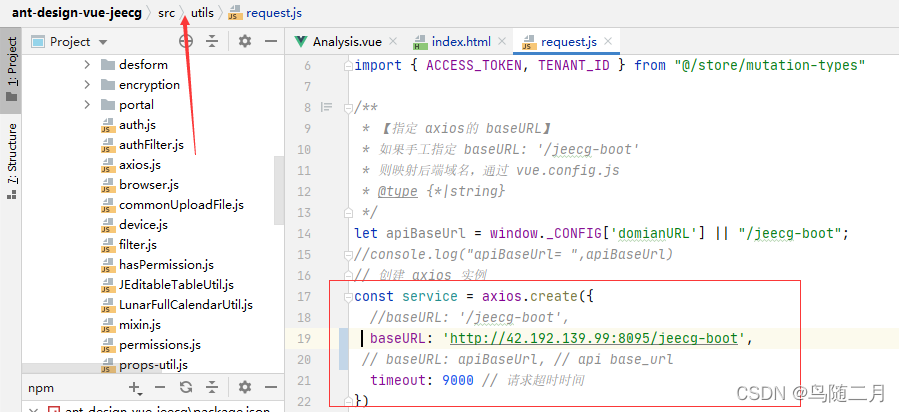Screen dimensions: 899x412
Task: Switch to the index.html tab
Action: 460,42
